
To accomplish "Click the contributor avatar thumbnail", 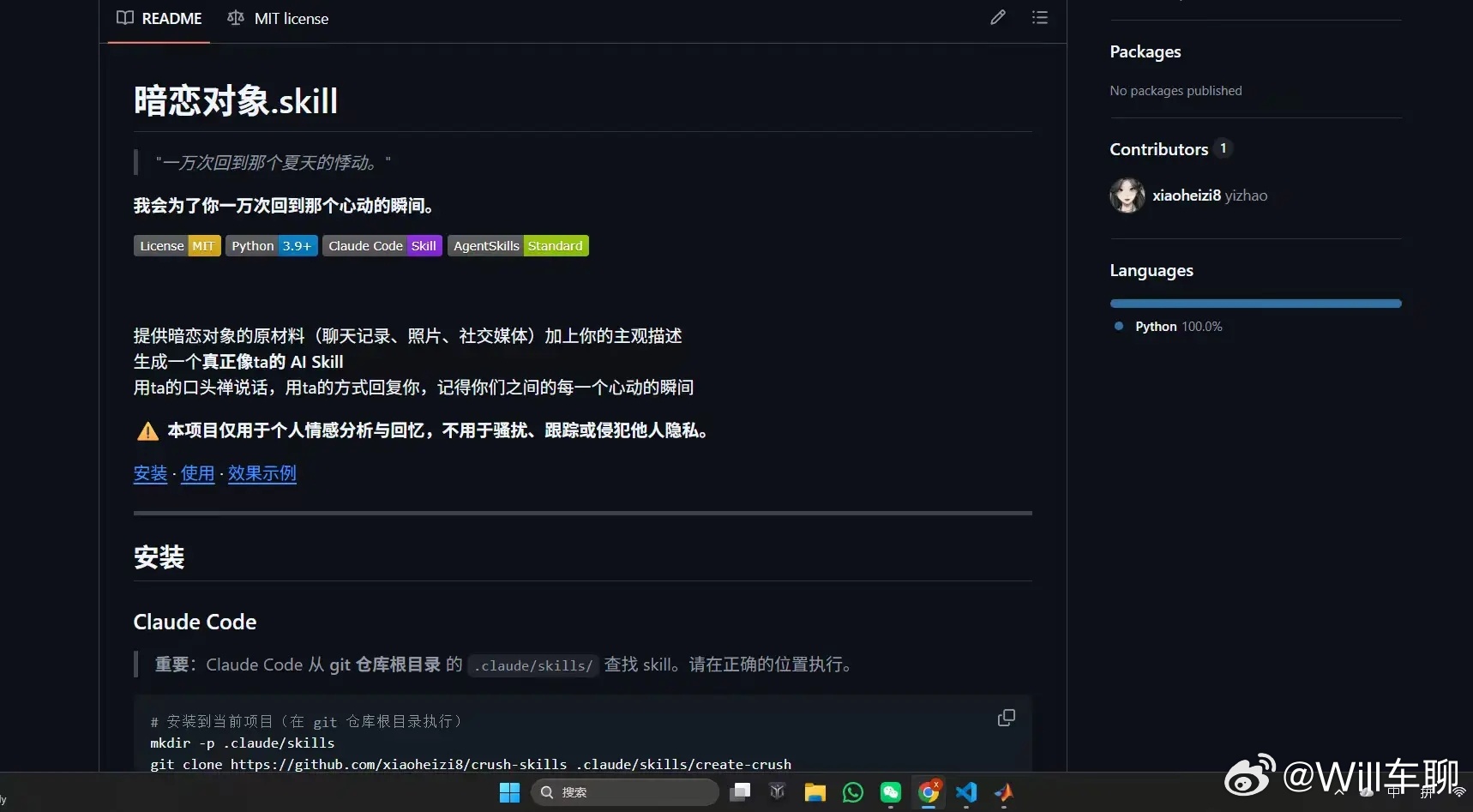I will click(1127, 195).
